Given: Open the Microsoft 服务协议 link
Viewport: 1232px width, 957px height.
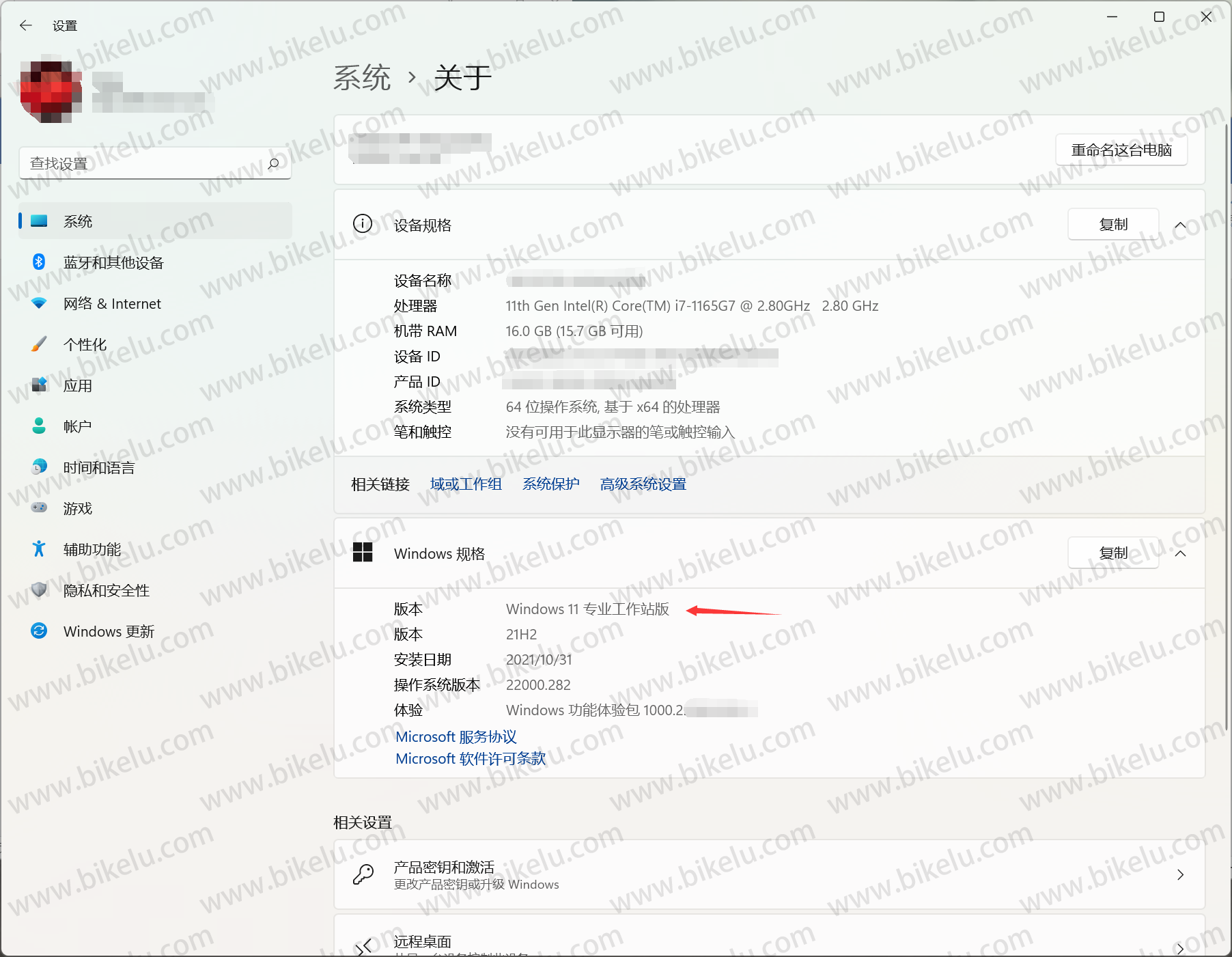Looking at the screenshot, I should tap(456, 736).
